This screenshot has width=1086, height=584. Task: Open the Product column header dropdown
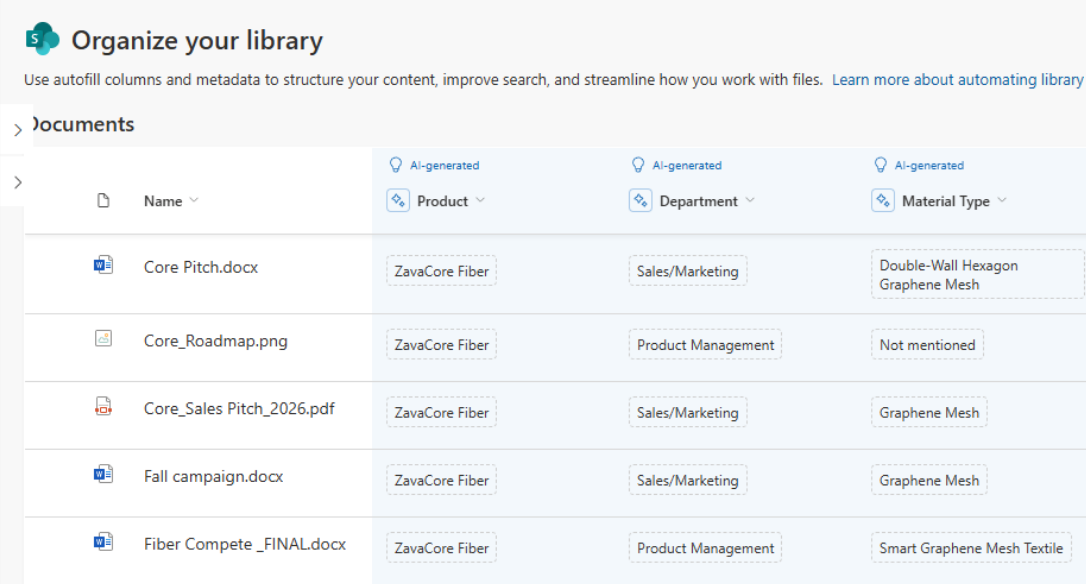coord(480,200)
